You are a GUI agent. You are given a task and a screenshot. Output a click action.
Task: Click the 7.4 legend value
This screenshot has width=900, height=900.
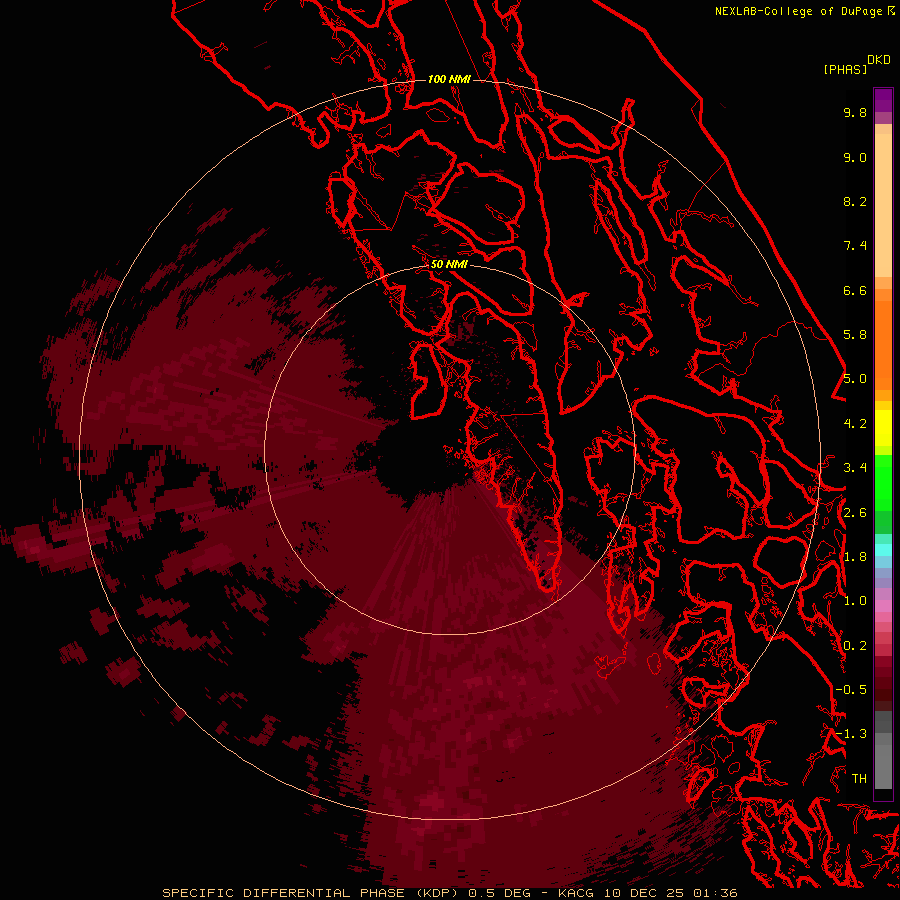[855, 246]
